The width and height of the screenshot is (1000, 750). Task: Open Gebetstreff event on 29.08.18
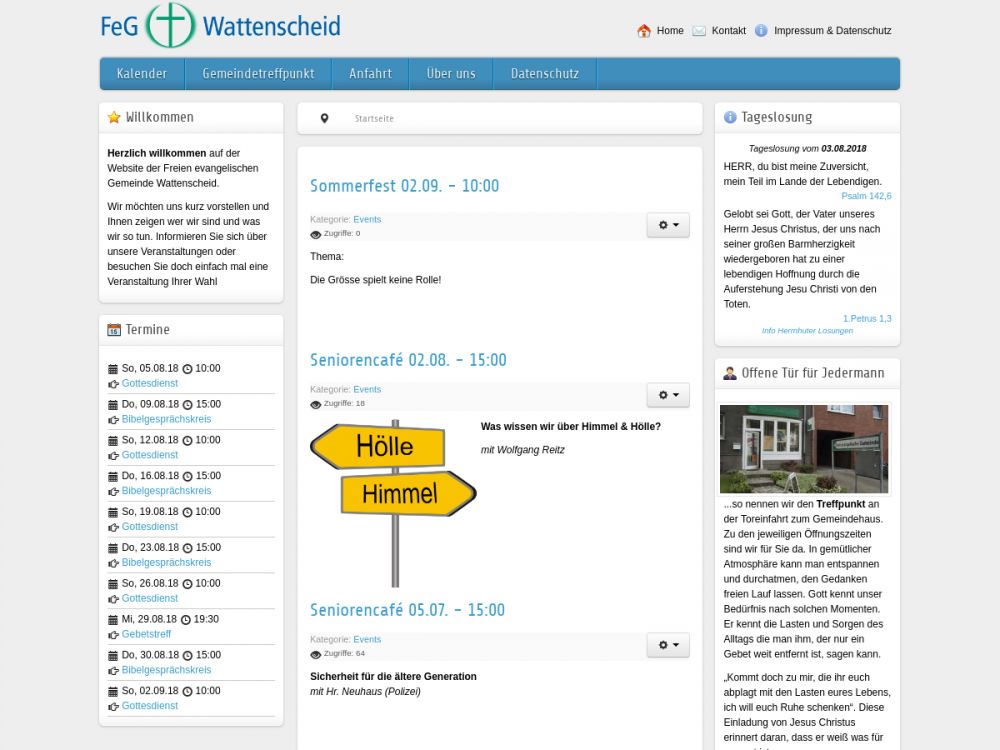coord(146,634)
